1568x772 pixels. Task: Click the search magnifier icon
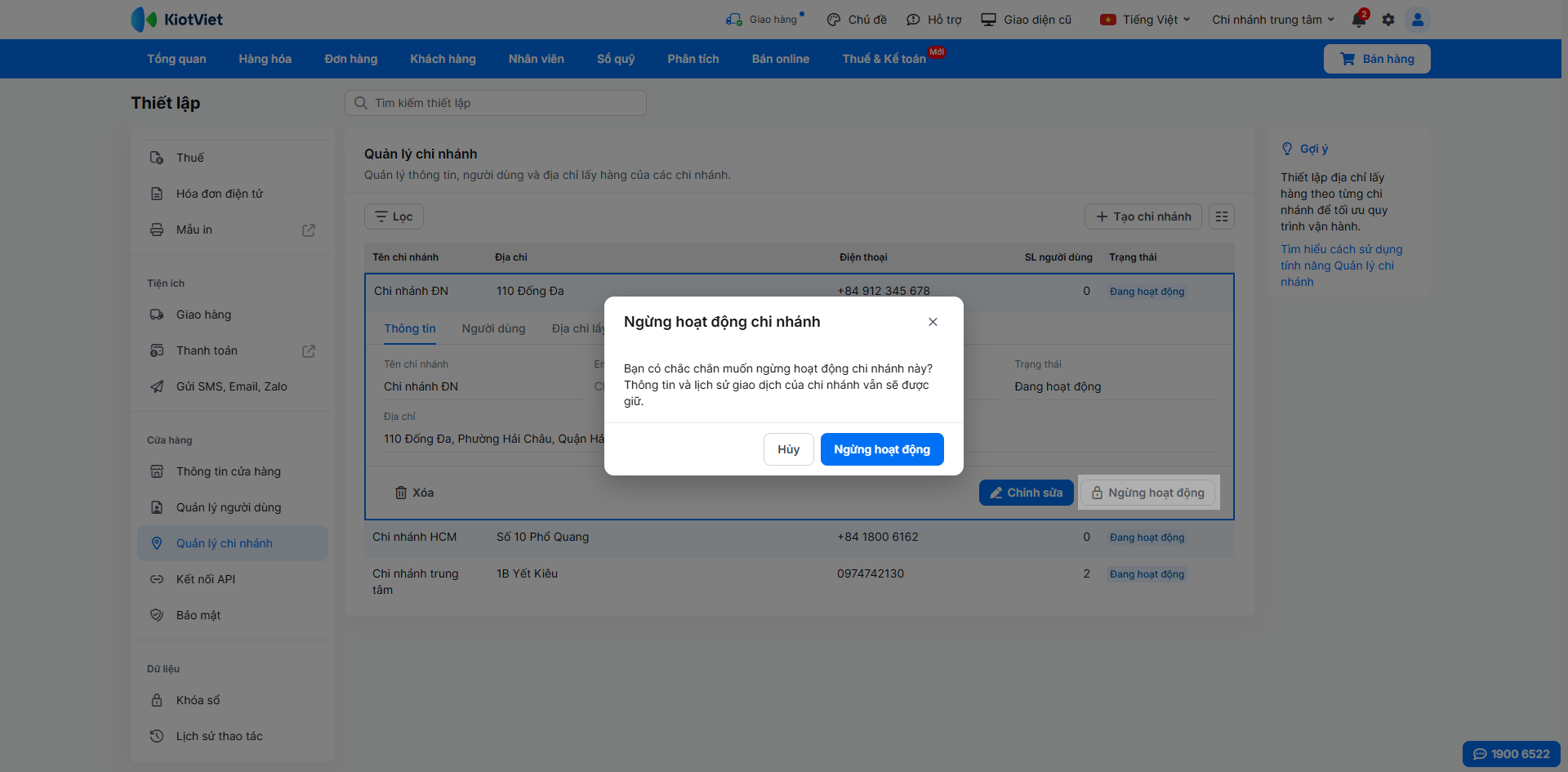click(361, 103)
